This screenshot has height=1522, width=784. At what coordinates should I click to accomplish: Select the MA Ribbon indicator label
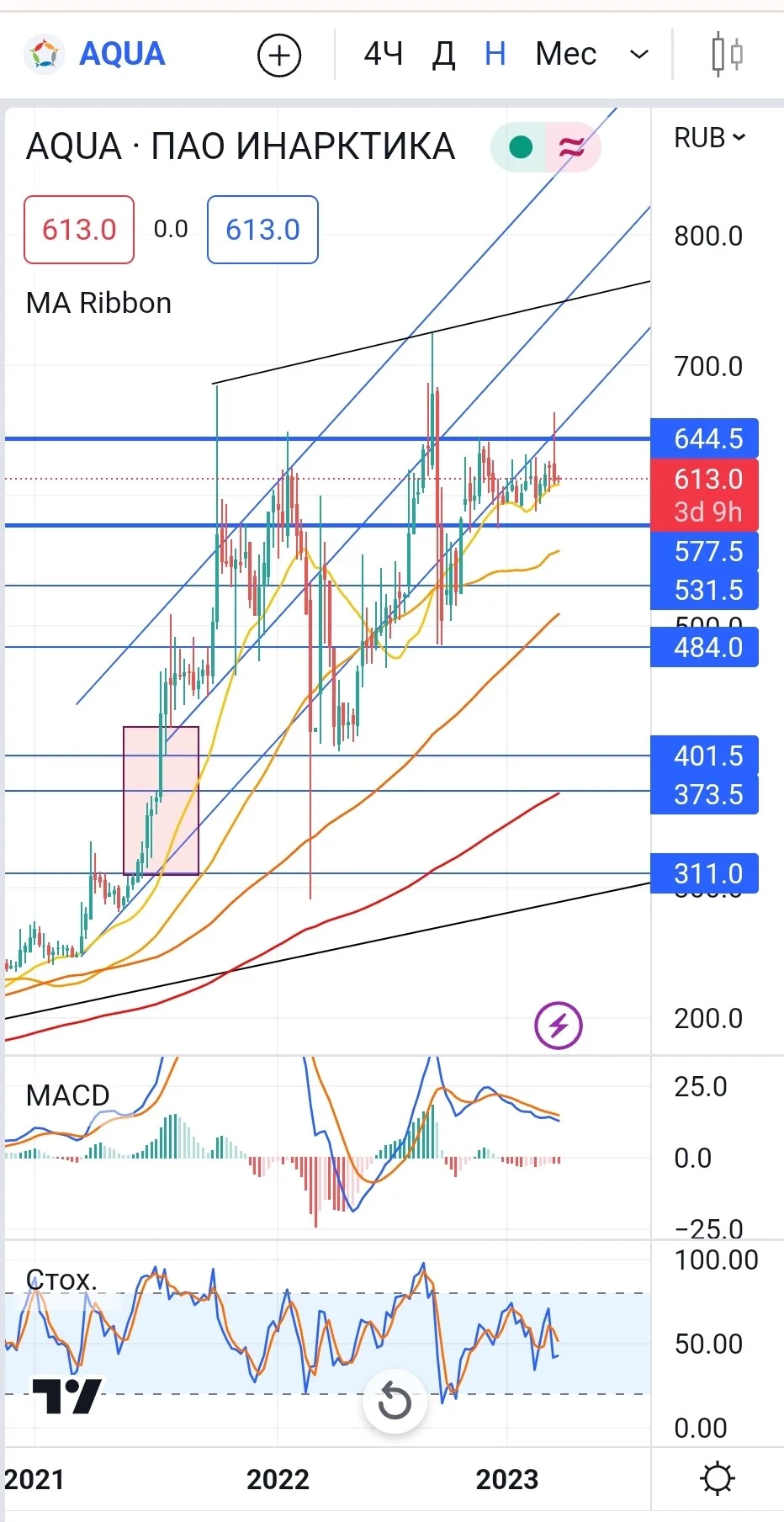98,303
